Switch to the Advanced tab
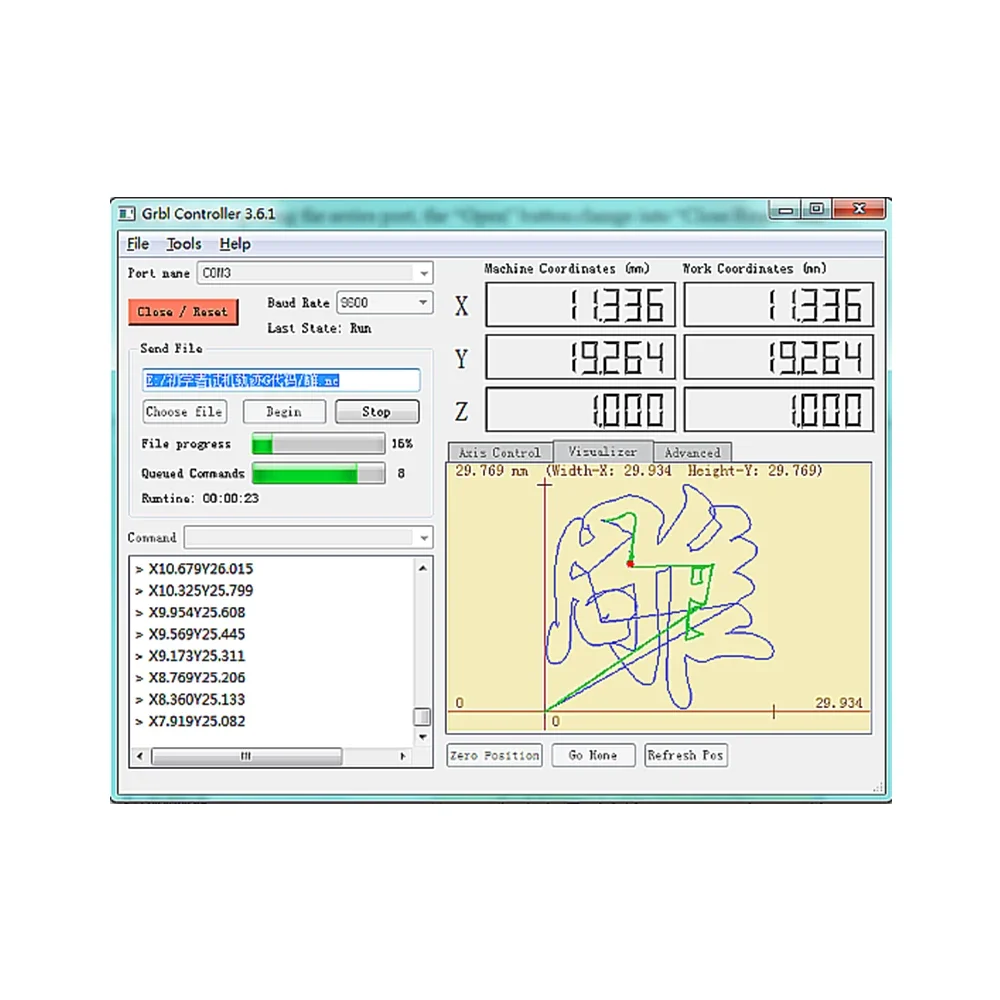This screenshot has height=1000, width=1000. click(x=692, y=453)
